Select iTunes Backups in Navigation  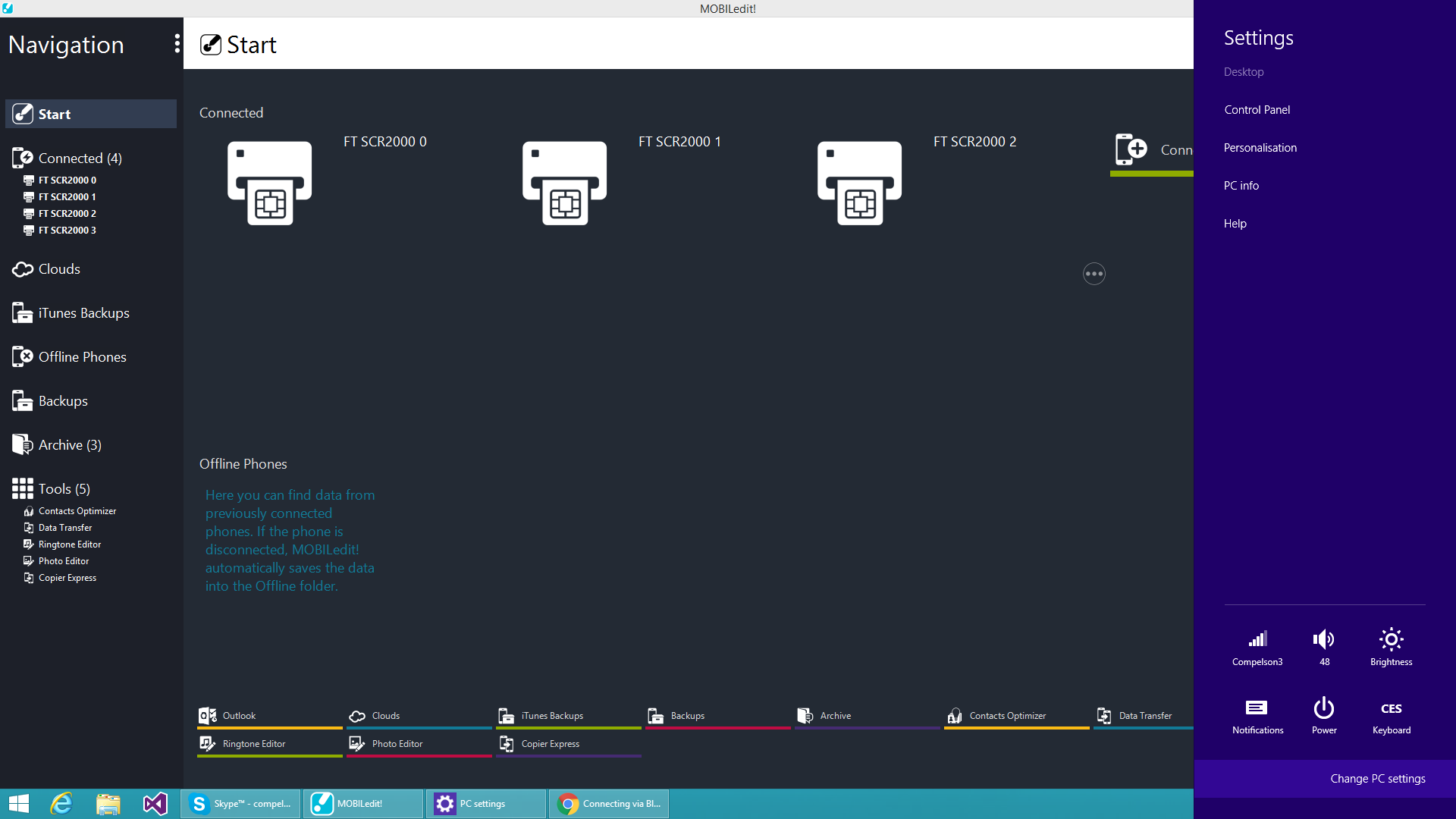pyautogui.click(x=83, y=312)
